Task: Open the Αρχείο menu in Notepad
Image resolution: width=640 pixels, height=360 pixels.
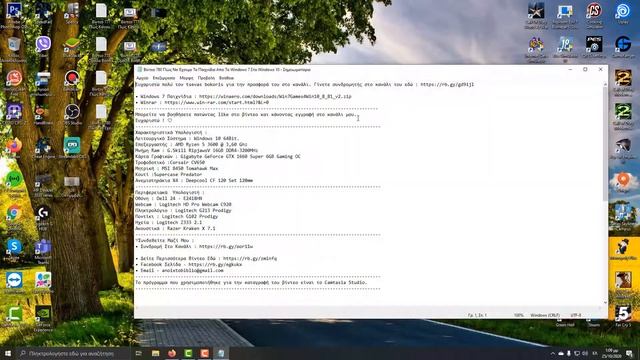Action: point(142,78)
